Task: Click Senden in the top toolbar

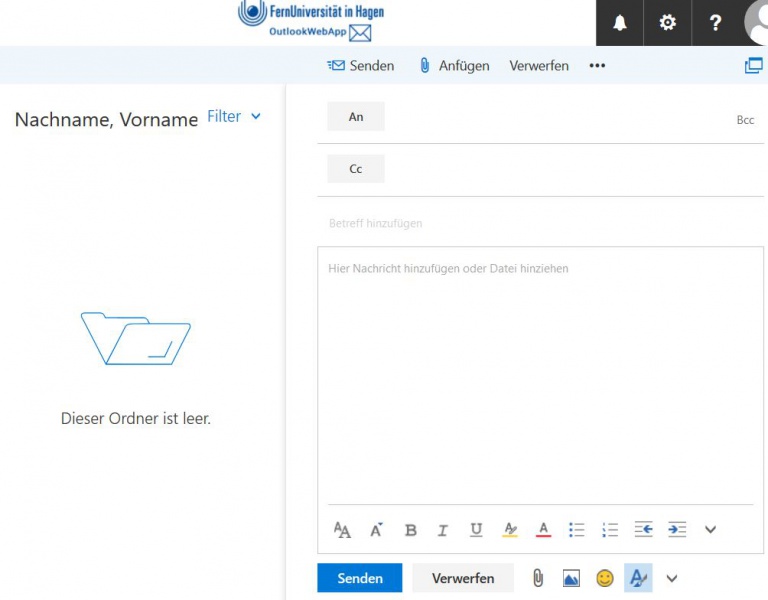Action: pos(360,66)
